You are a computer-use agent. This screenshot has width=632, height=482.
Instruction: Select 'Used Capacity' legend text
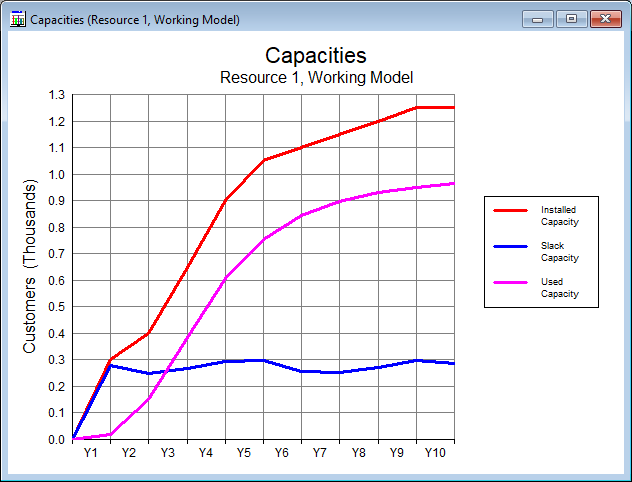pyautogui.click(x=559, y=288)
